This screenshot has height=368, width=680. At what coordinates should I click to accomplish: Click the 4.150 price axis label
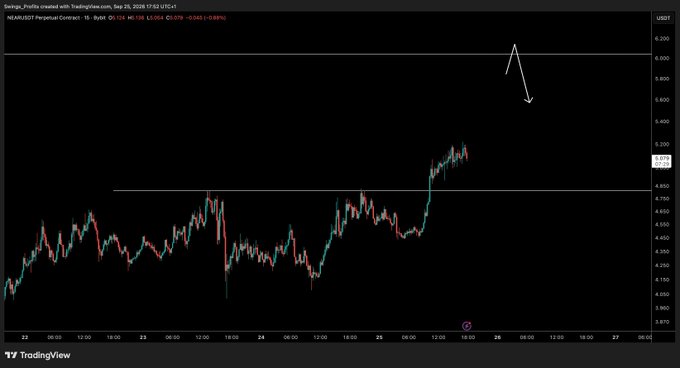662,280
